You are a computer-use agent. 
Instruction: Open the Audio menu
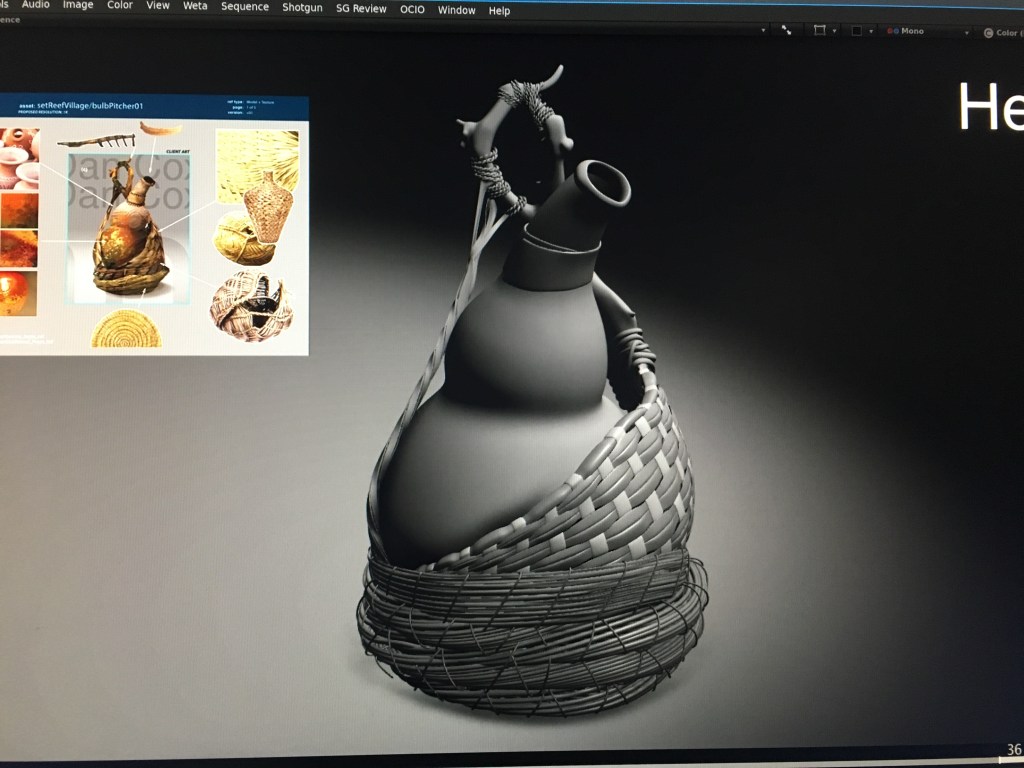click(35, 5)
